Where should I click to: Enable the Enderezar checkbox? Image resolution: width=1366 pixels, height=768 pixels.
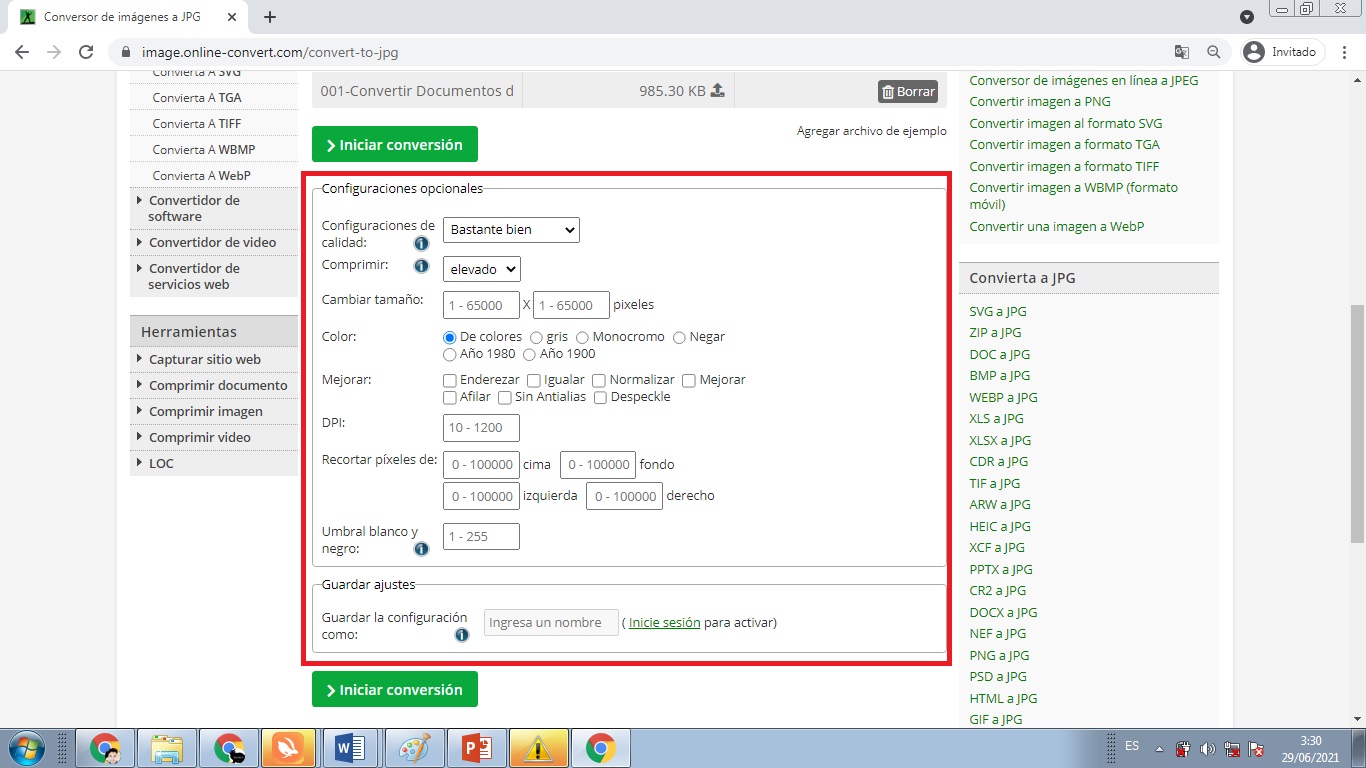450,380
